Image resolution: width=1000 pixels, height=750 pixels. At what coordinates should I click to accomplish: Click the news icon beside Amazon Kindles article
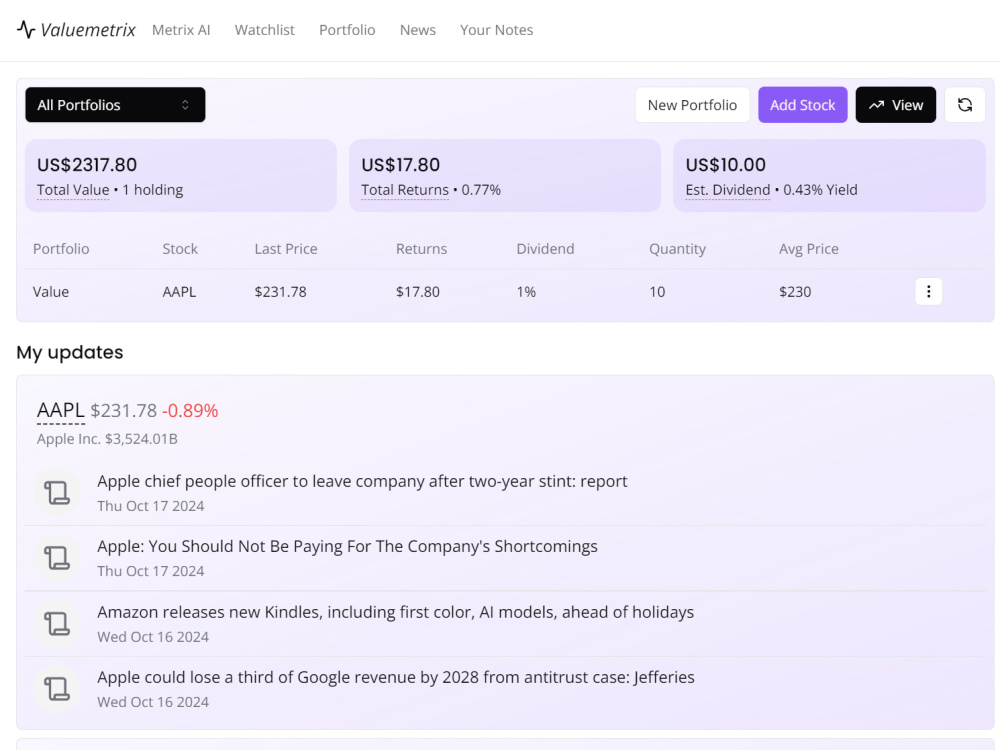57,624
